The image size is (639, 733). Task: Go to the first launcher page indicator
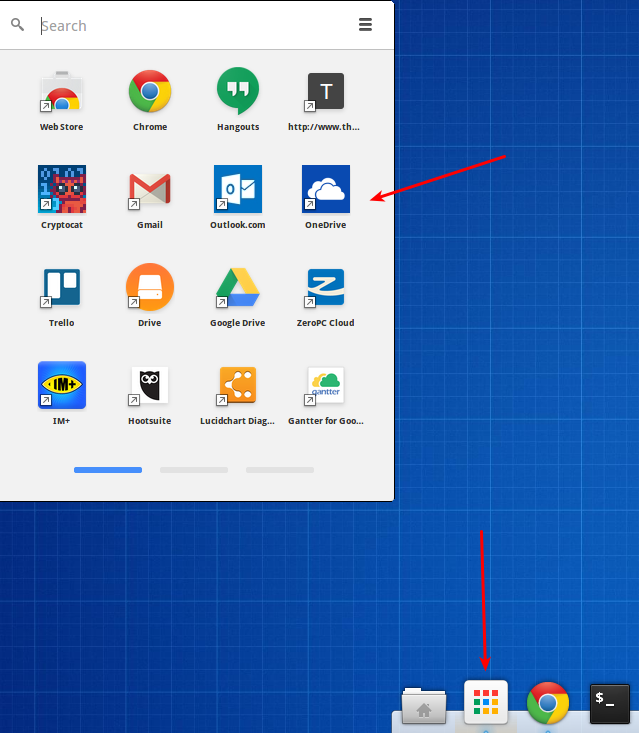pos(108,470)
